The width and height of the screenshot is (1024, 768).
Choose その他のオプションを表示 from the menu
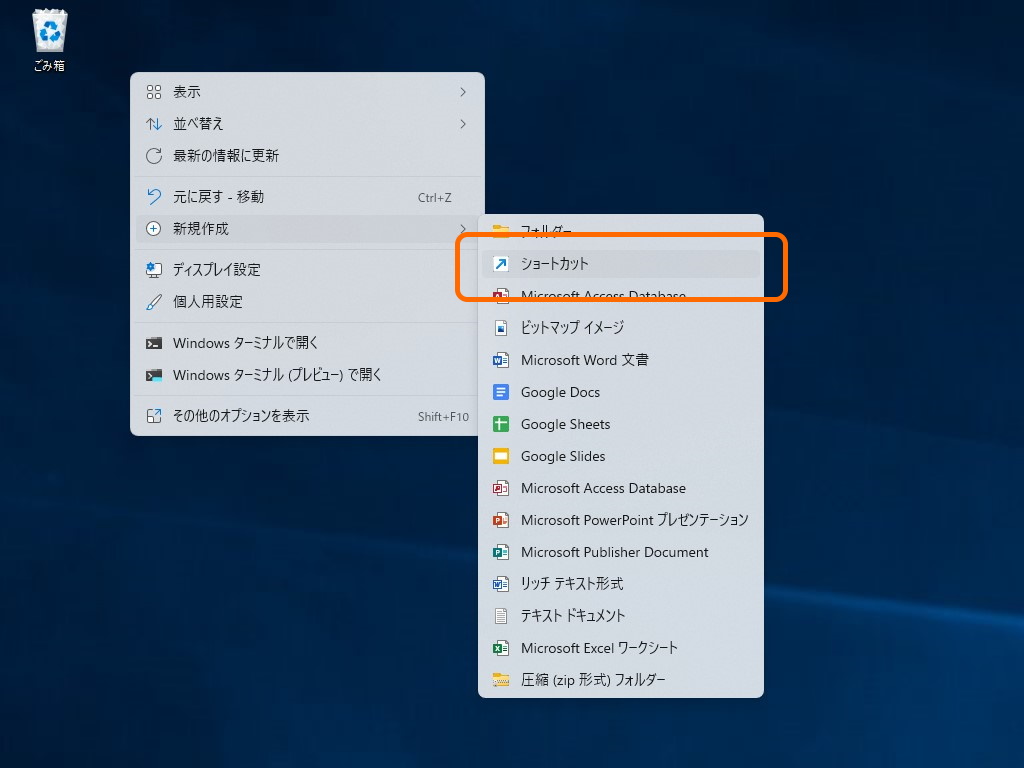(251, 417)
